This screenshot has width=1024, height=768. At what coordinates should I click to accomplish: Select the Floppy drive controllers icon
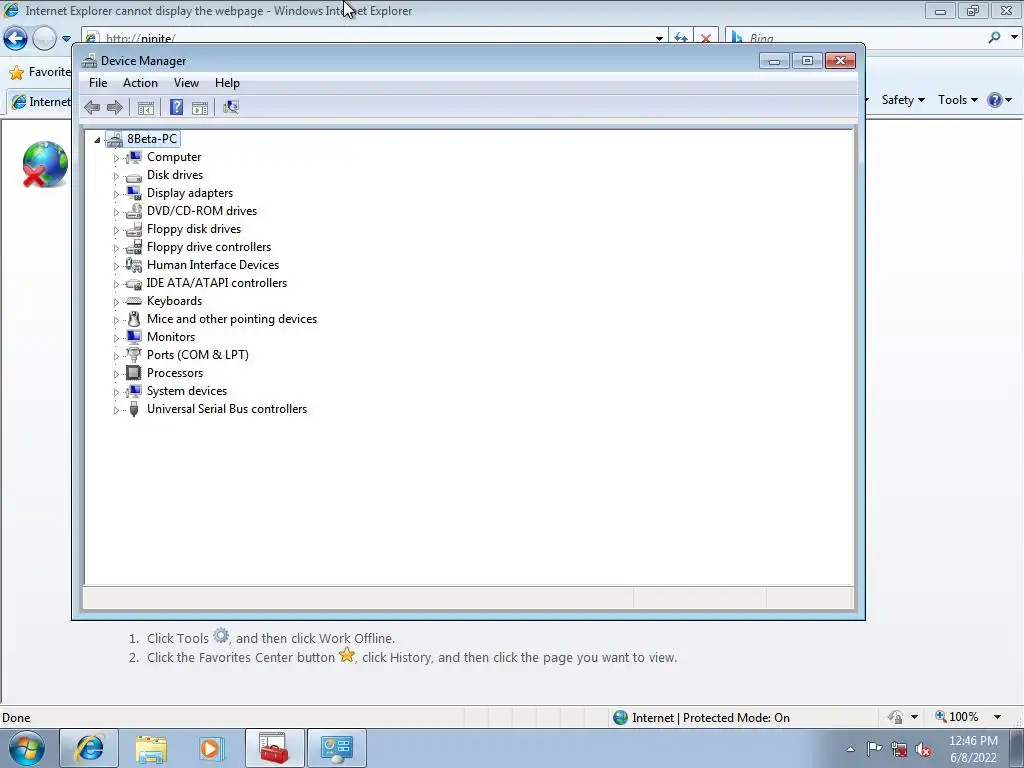click(x=133, y=247)
